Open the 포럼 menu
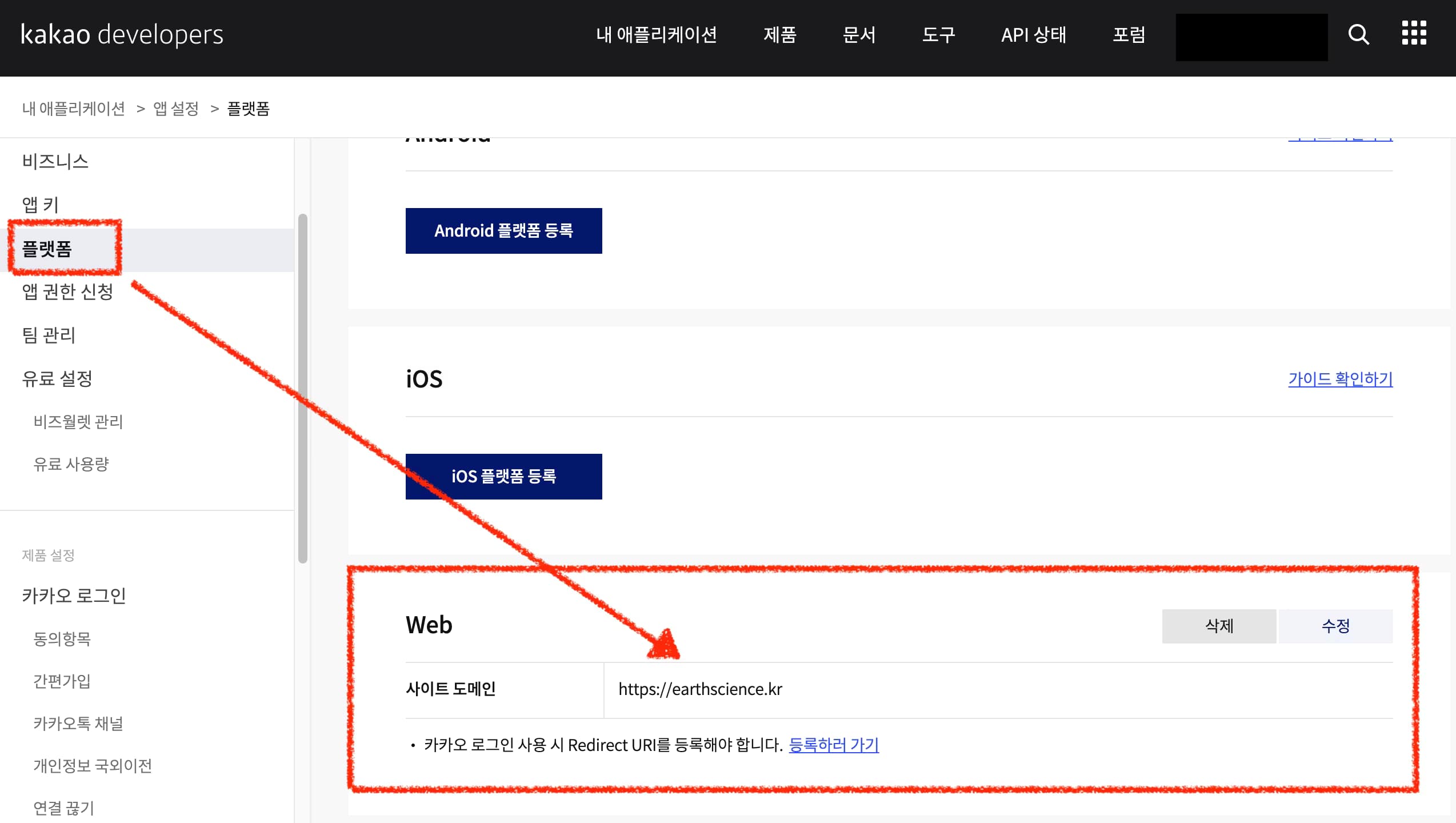Image resolution: width=1456 pixels, height=823 pixels. coord(1129,35)
